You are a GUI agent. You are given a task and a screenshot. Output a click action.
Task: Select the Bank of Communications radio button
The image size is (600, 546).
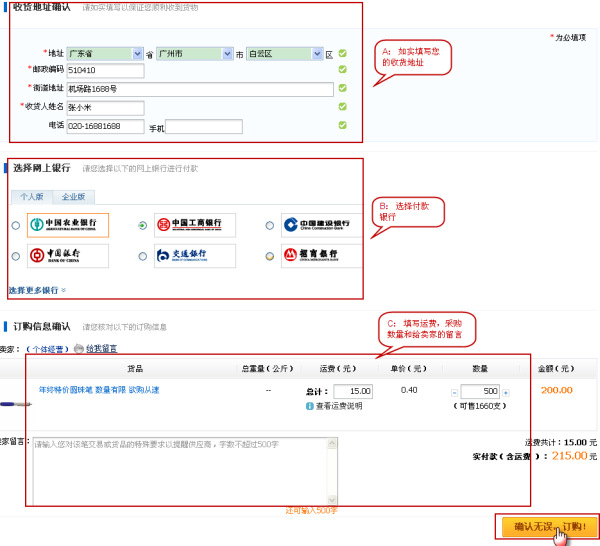pos(143,257)
